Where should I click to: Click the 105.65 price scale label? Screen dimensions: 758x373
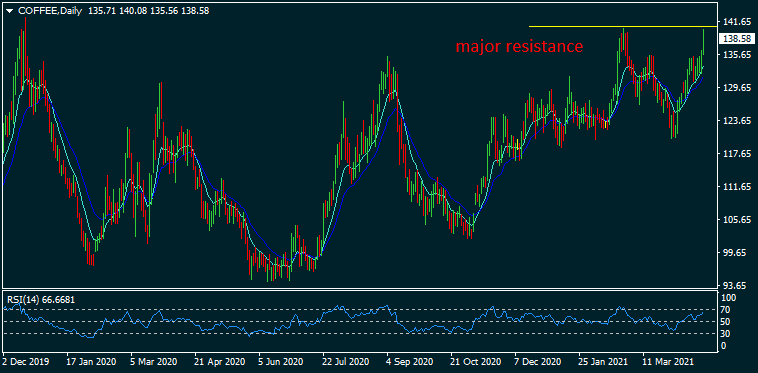click(x=737, y=220)
